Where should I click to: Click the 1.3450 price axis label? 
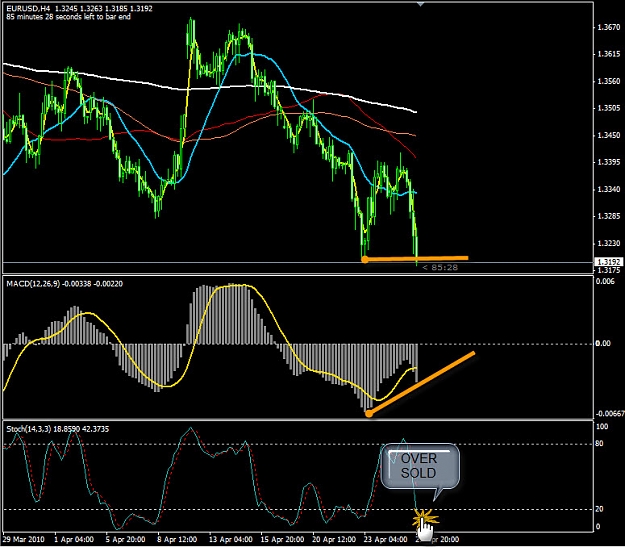pyautogui.click(x=609, y=135)
